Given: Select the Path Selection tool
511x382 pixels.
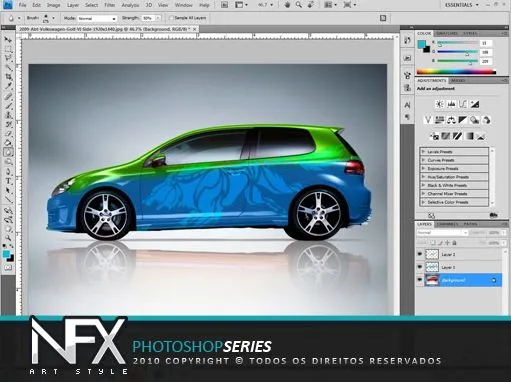Looking at the screenshot, I should pyautogui.click(x=8, y=191).
